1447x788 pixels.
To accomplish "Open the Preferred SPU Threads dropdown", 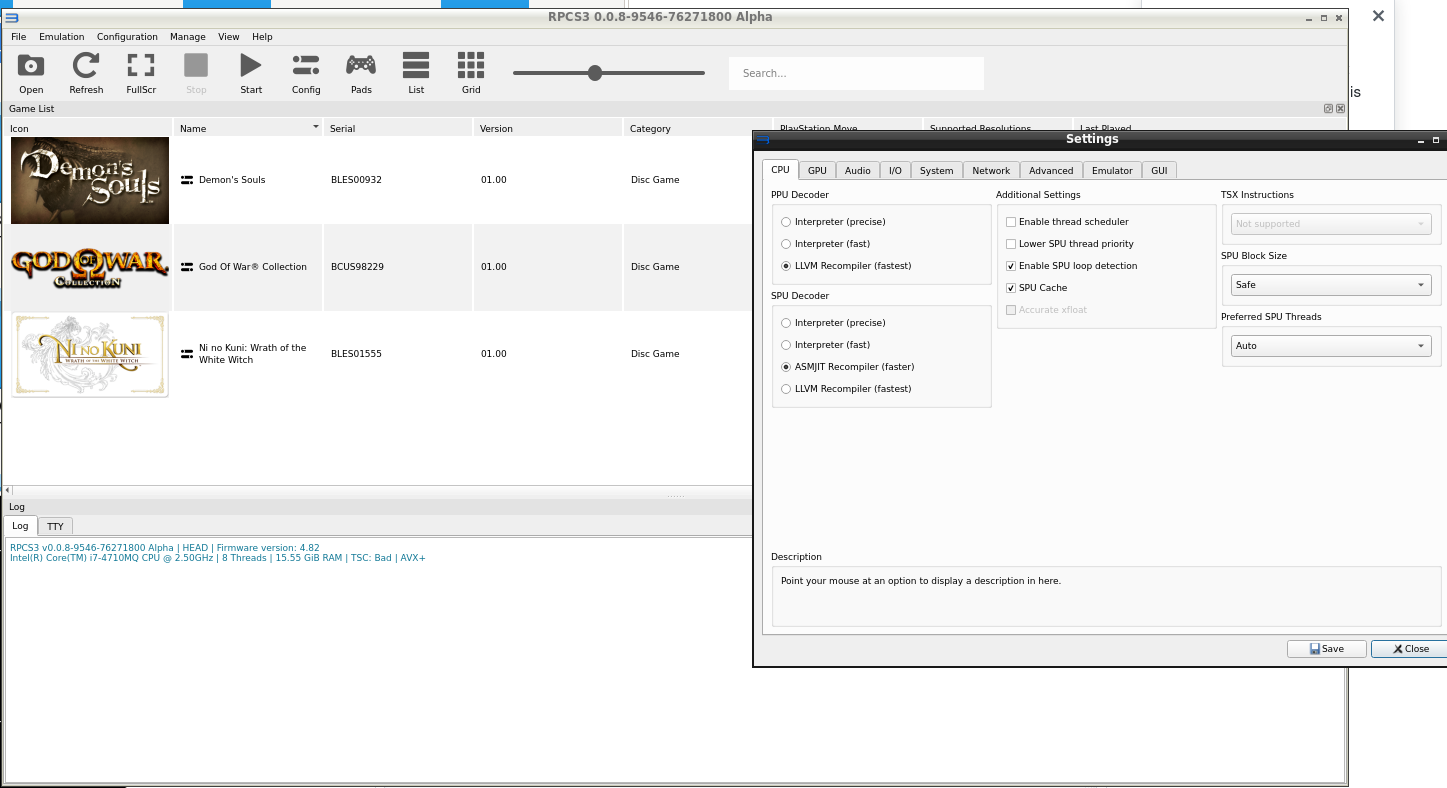I will pos(1331,346).
